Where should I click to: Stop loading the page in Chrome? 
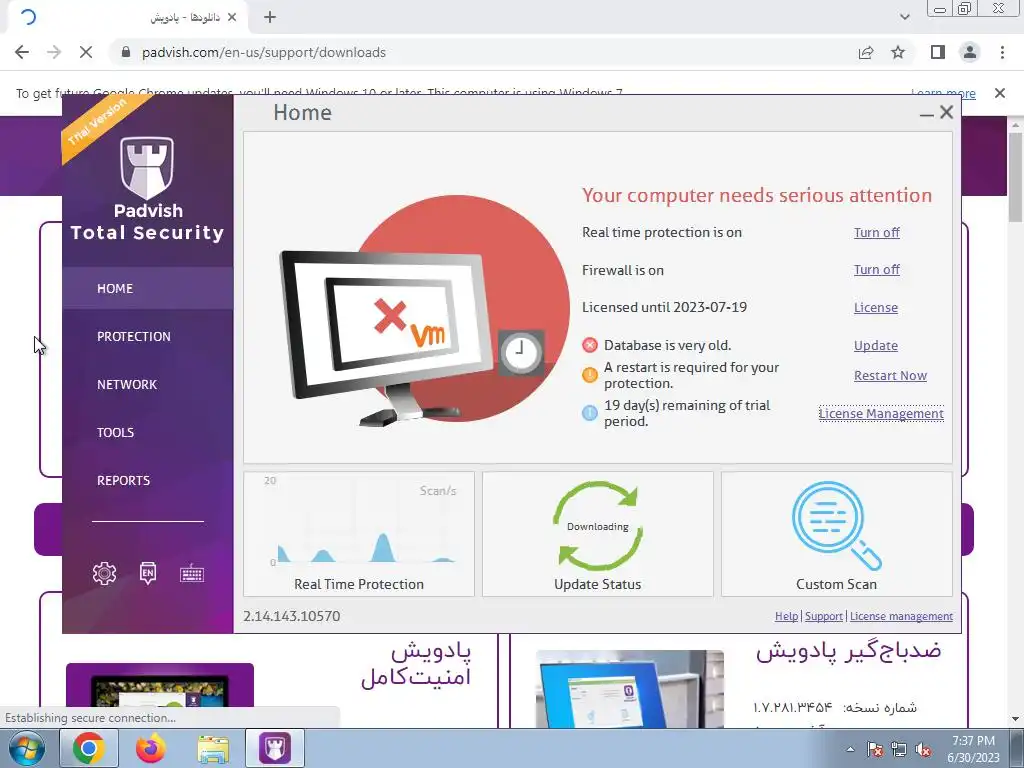click(86, 52)
